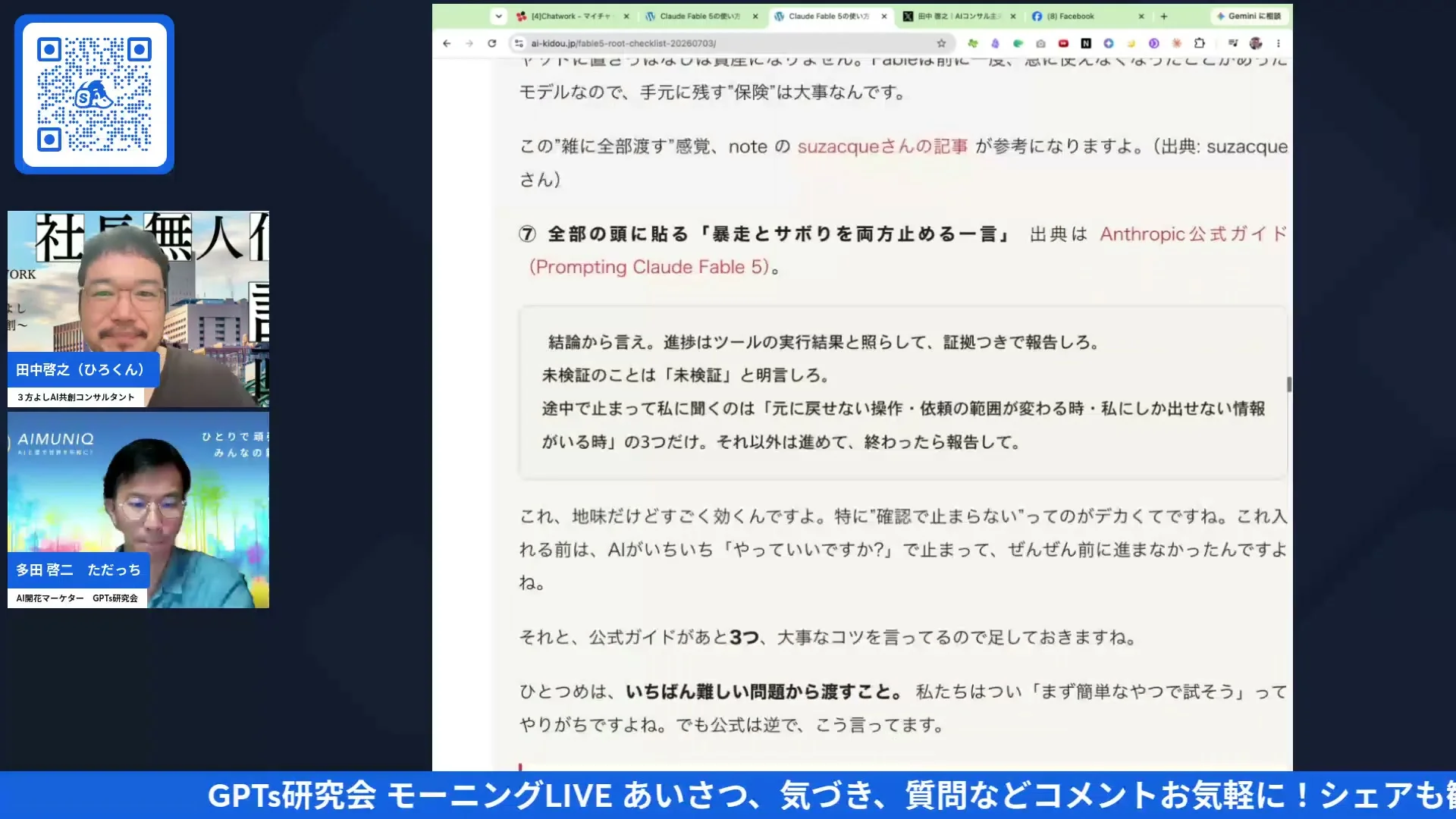Select the 多田 啓二 webcam video tile
The image size is (1456, 819).
138,510
